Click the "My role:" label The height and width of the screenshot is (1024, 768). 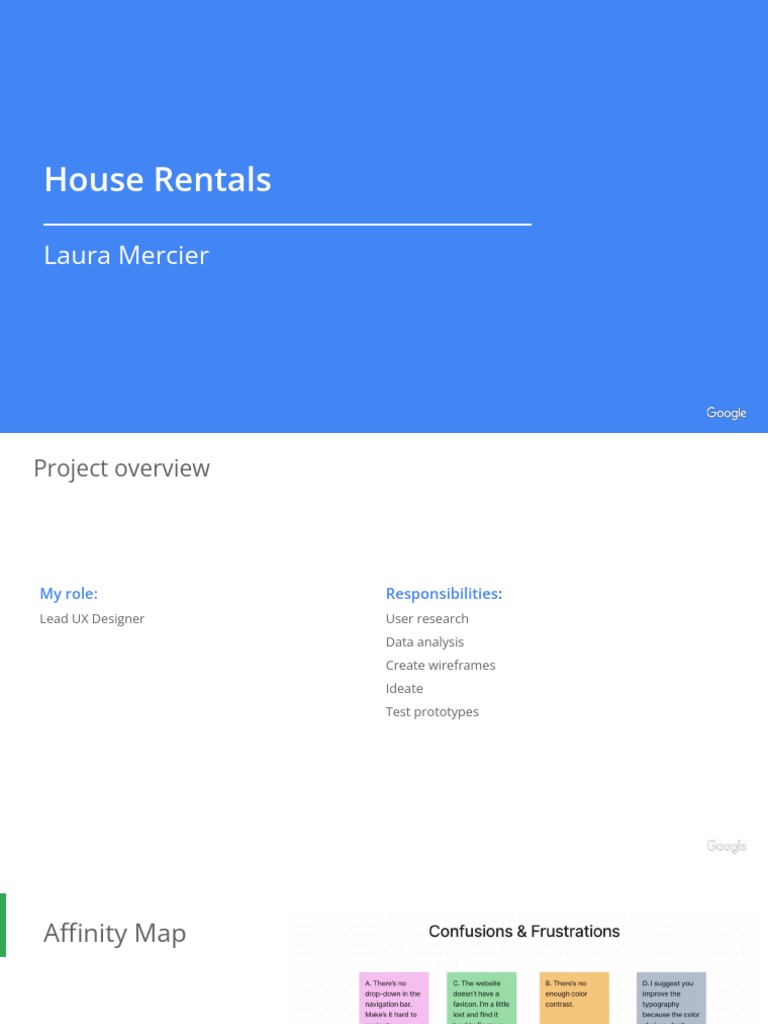pyautogui.click(x=69, y=594)
